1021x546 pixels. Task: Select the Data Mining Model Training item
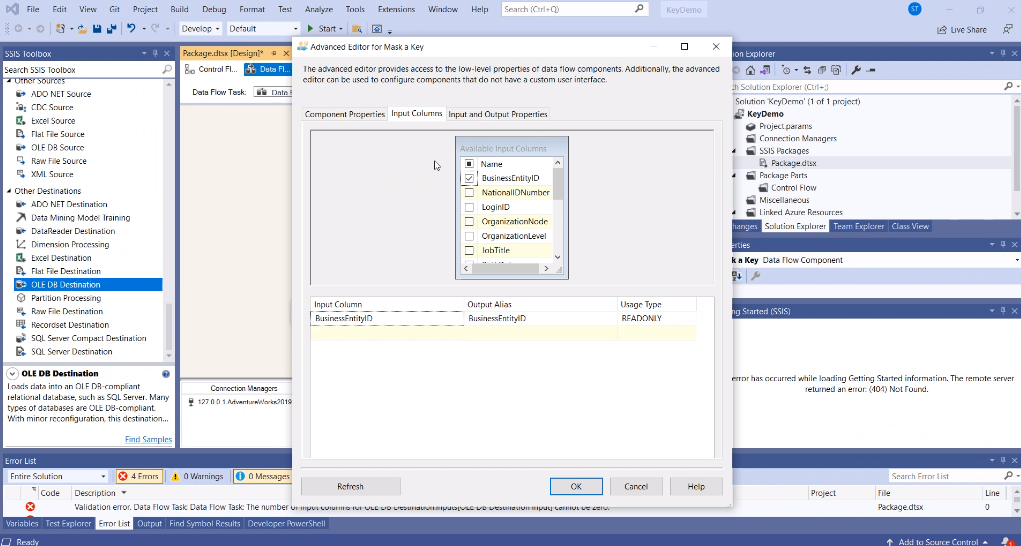click(x=81, y=218)
